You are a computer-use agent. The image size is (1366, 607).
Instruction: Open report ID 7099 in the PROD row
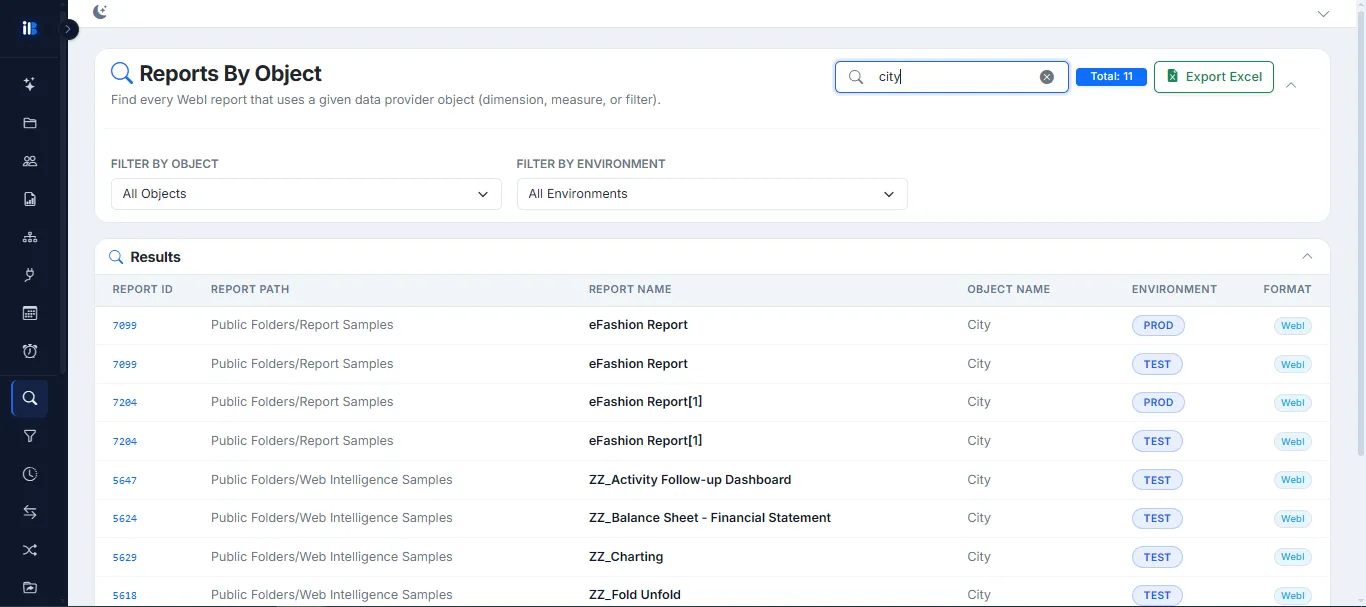tap(124, 326)
